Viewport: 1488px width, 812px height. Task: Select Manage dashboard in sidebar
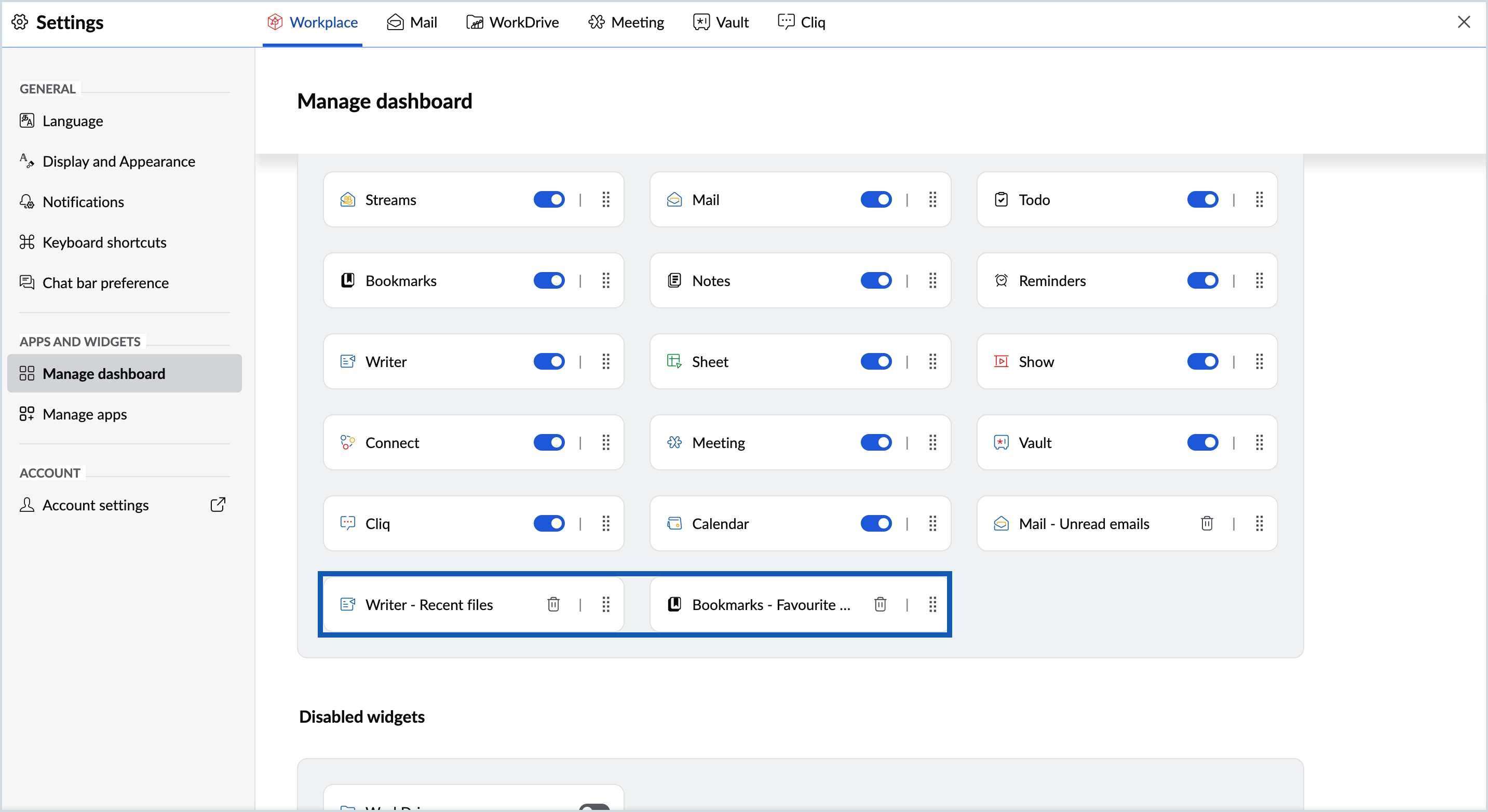(x=124, y=374)
